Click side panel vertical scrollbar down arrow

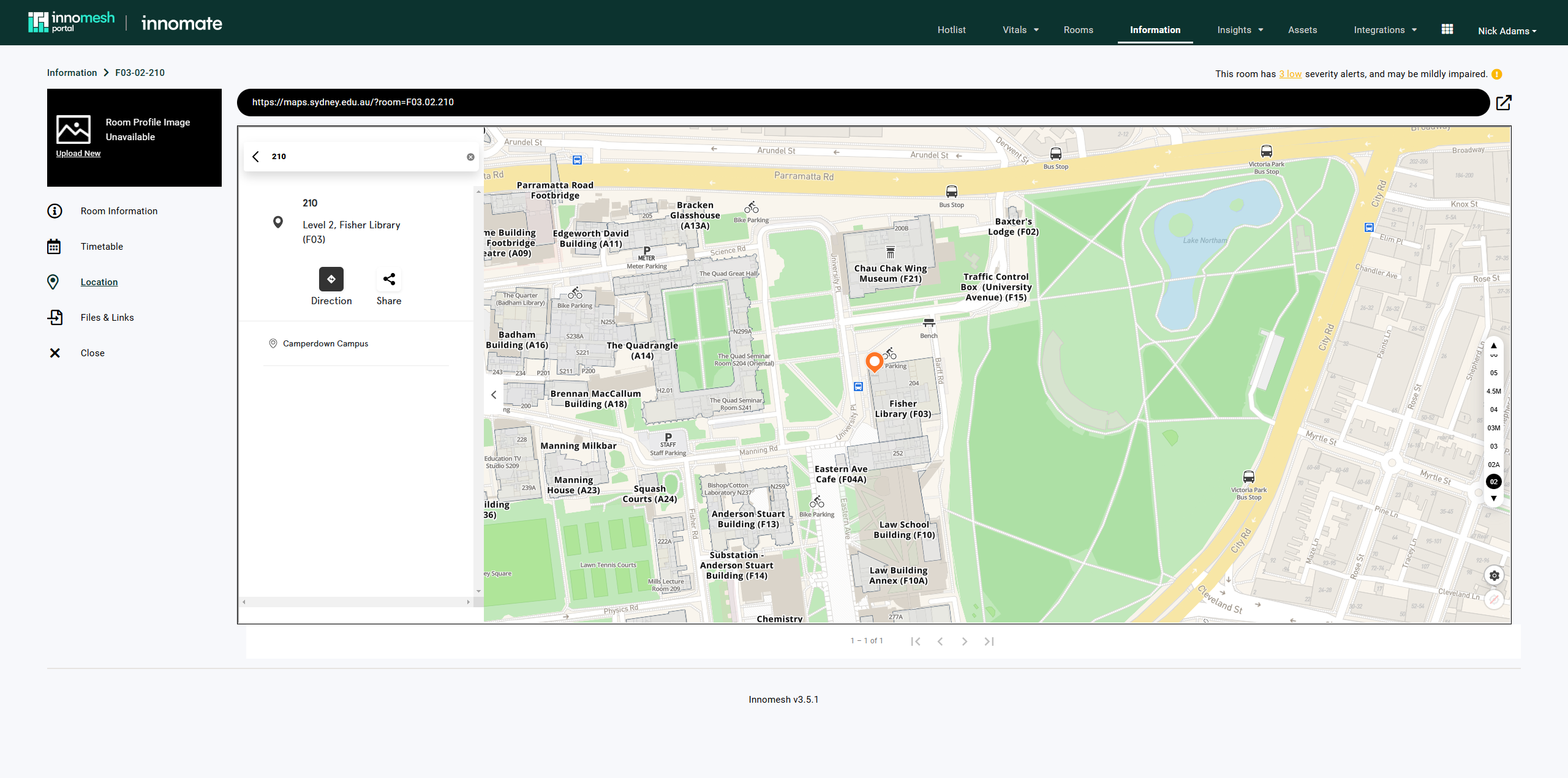(478, 591)
